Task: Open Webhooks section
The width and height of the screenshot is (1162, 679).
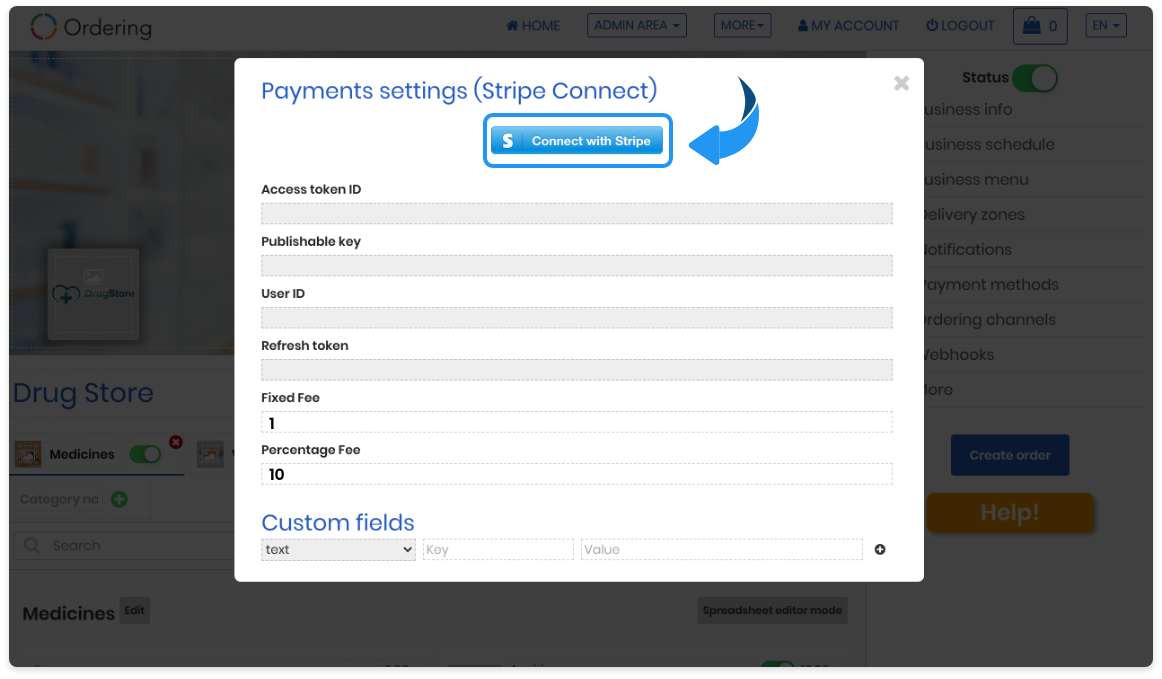Action: [x=958, y=354]
